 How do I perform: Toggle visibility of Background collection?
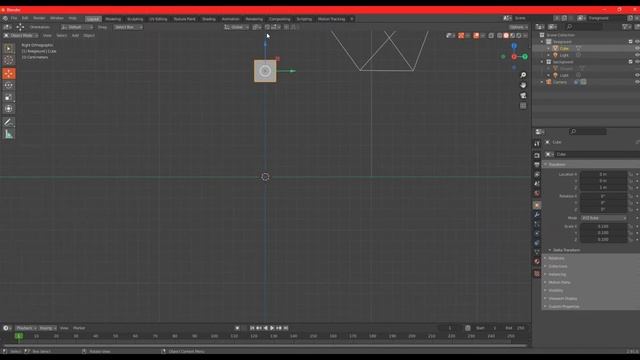637,62
